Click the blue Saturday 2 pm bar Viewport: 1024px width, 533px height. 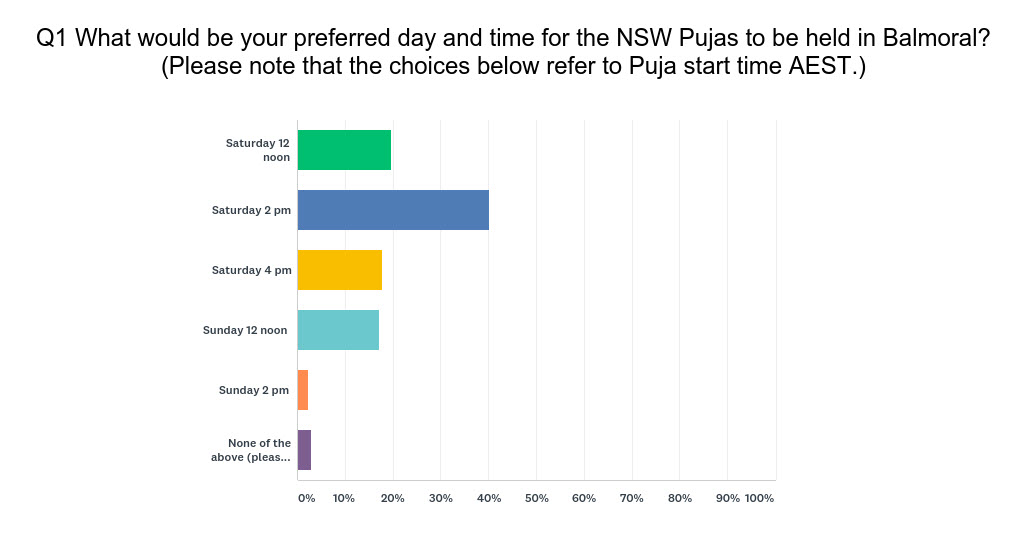[x=393, y=210]
